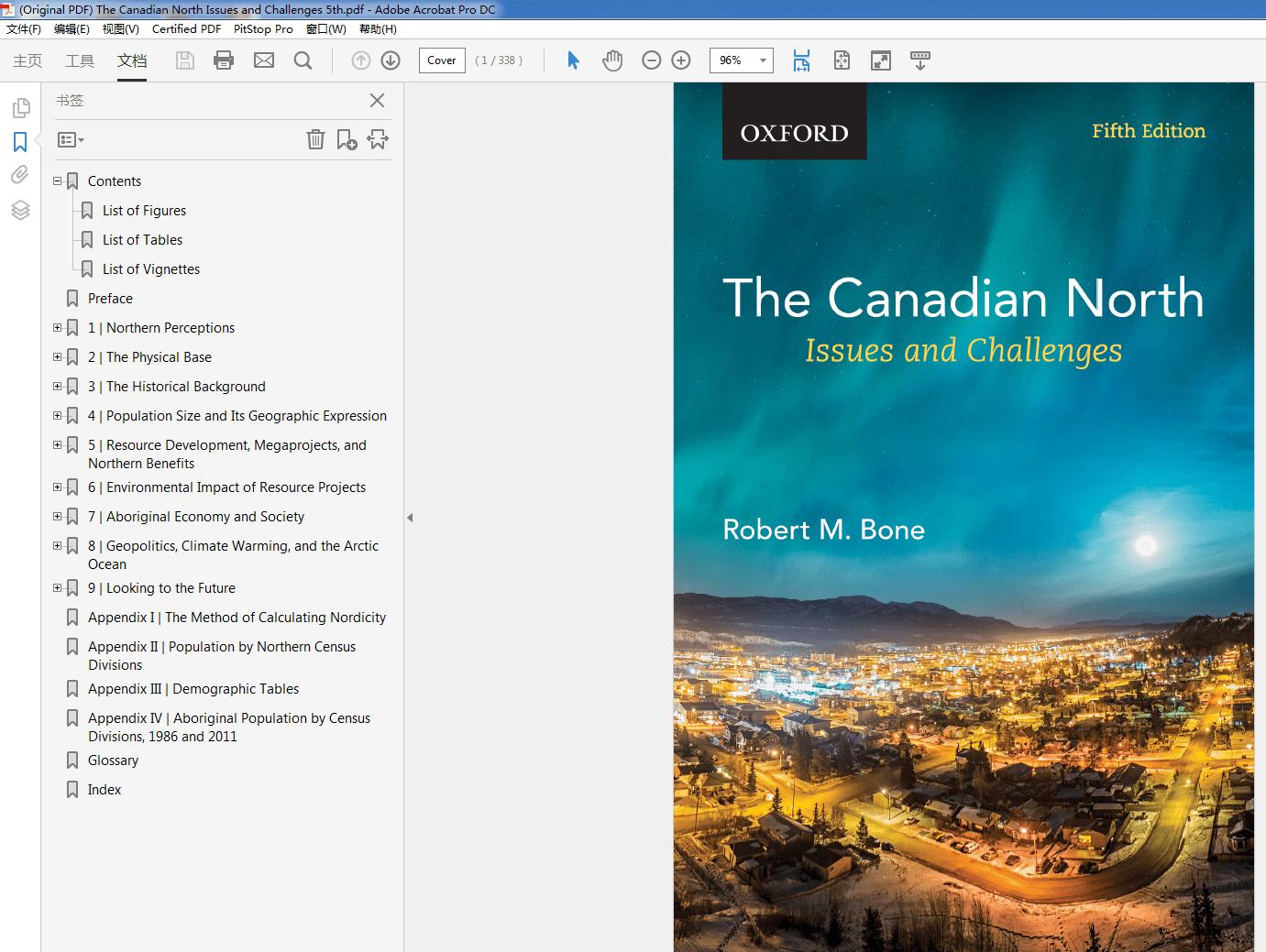Click the page number input field
Viewport: 1266px width, 952px height.
coord(442,60)
